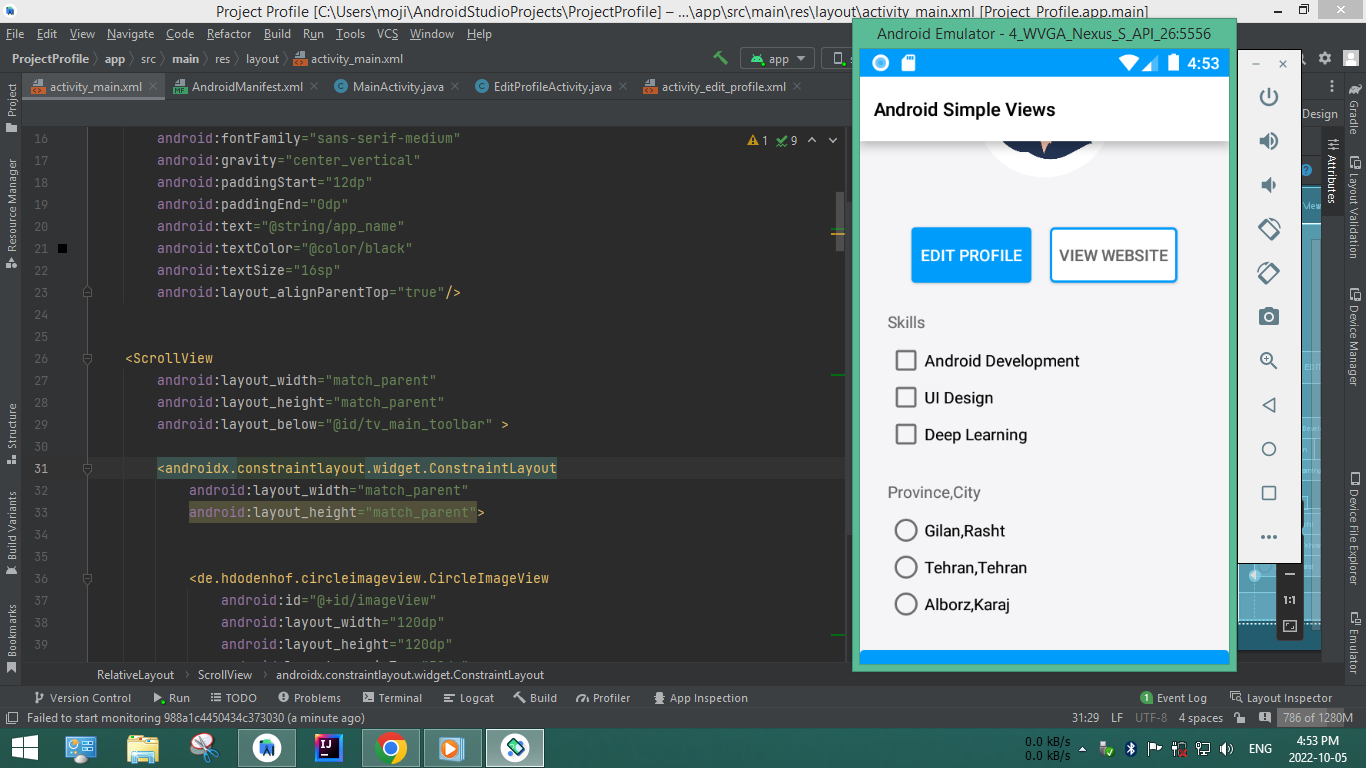Tap the VIEW WEBSITE button
1366x768 pixels.
point(1113,255)
